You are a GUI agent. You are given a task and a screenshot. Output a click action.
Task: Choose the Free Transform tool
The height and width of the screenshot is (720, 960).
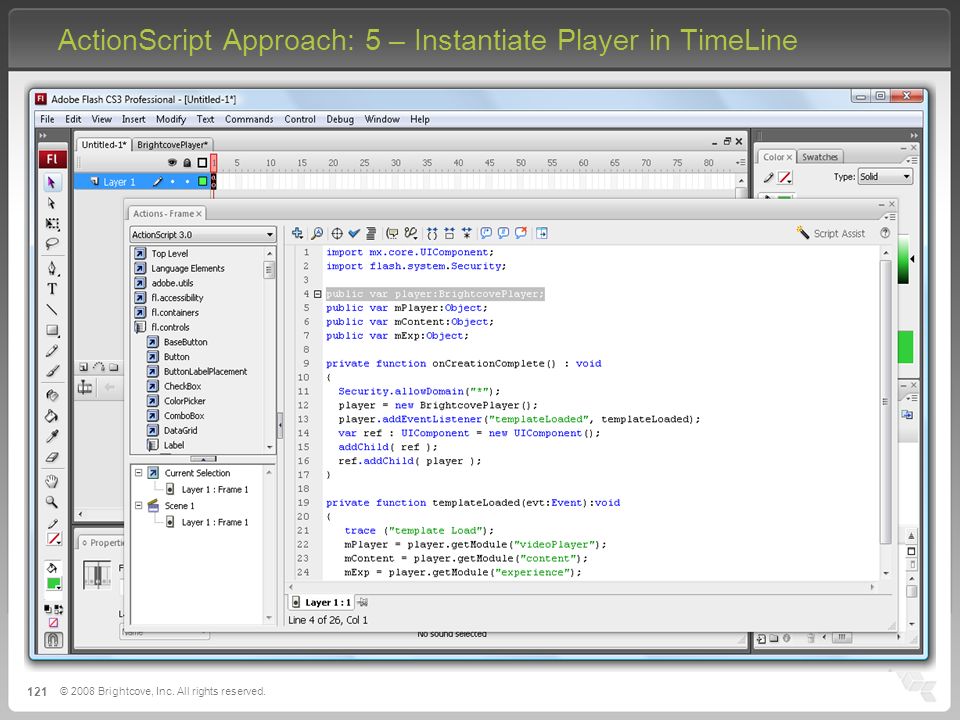click(x=52, y=223)
